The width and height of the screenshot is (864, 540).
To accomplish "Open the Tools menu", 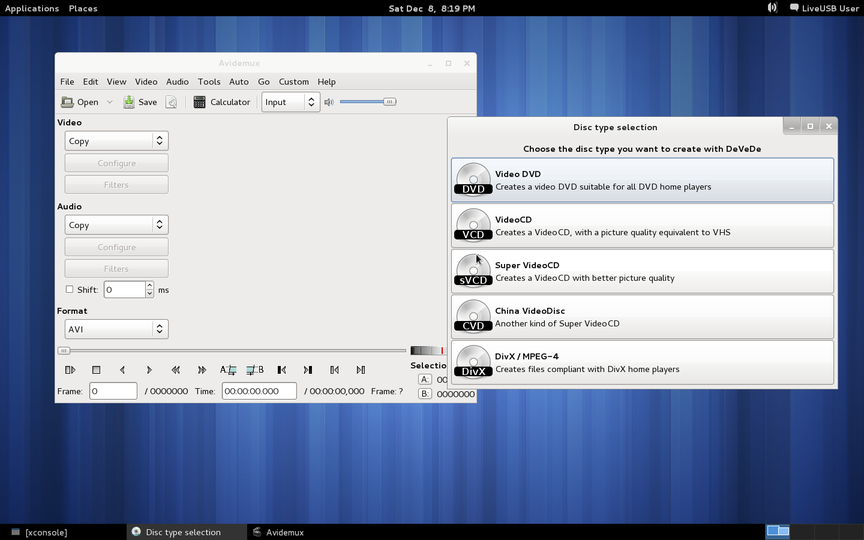I will pyautogui.click(x=208, y=82).
